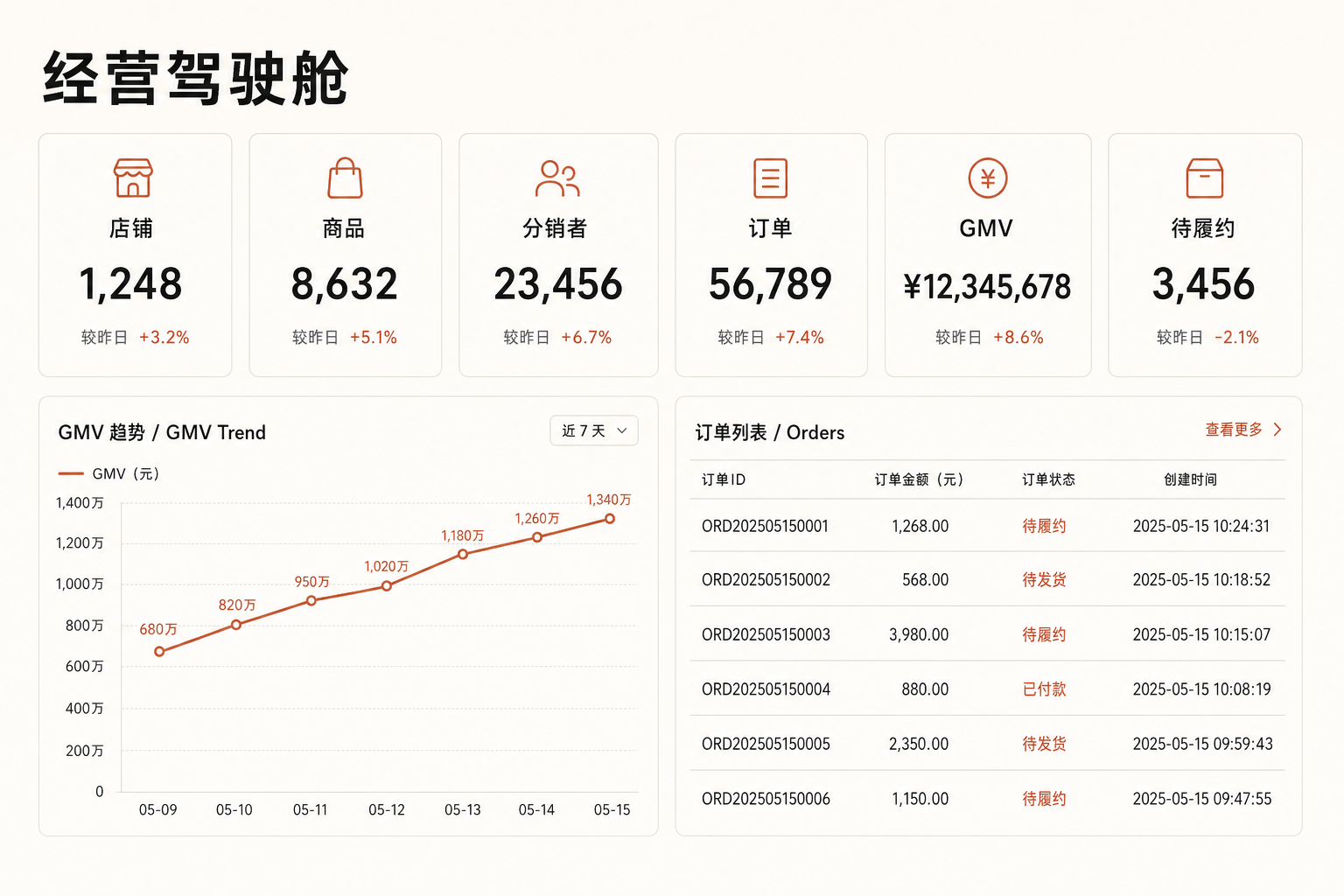The image size is (1344, 896).
Task: Click the +8.6% change under GMV
Action: pyautogui.click(x=1018, y=338)
